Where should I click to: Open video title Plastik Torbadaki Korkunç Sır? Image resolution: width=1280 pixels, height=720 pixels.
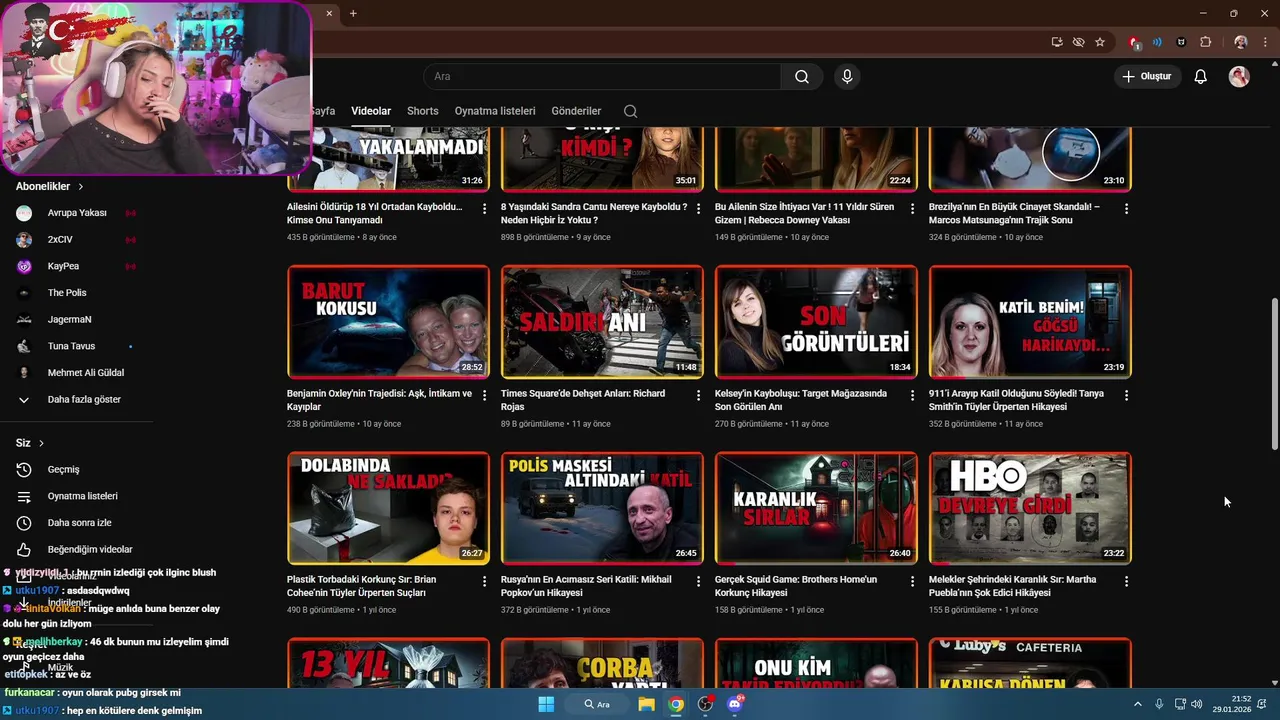point(361,586)
